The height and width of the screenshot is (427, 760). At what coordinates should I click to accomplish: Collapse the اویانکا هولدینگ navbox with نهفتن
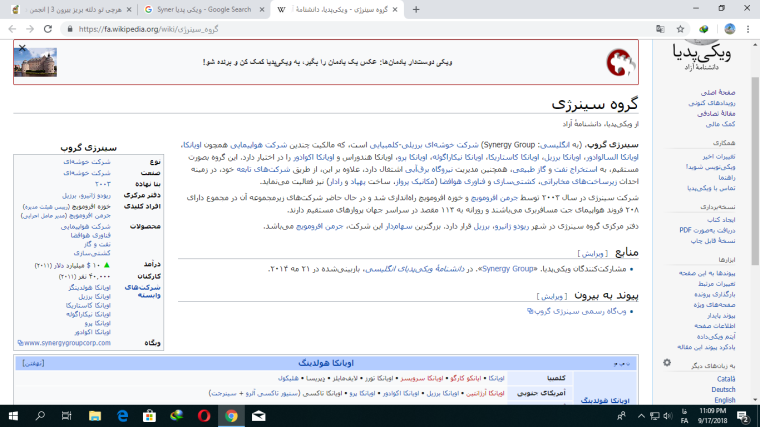click(x=33, y=363)
